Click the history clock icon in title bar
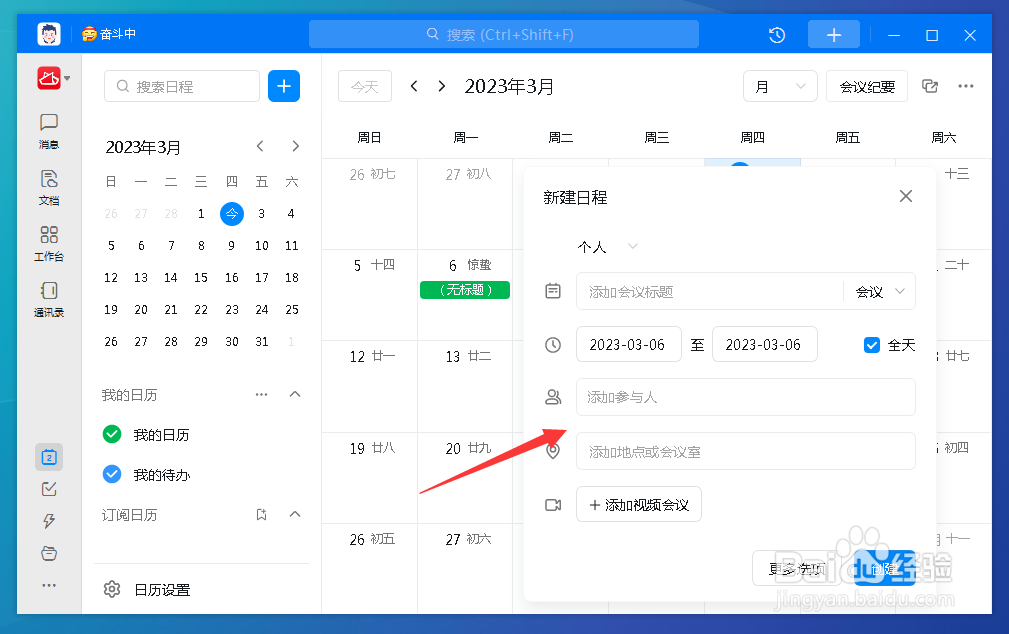This screenshot has height=634, width=1009. 777,35
